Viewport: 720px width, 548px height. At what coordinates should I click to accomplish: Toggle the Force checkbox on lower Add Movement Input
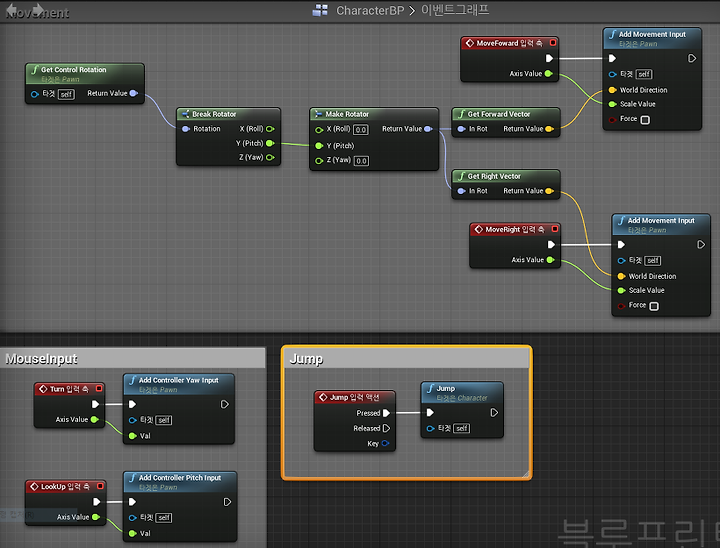point(654,306)
